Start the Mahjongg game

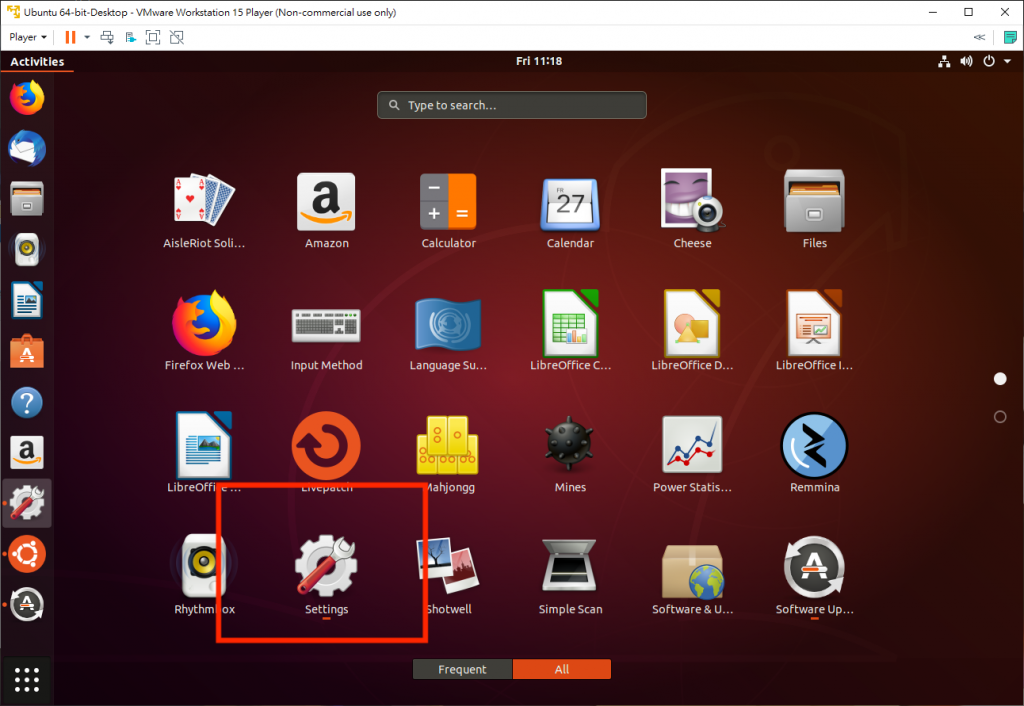[448, 453]
